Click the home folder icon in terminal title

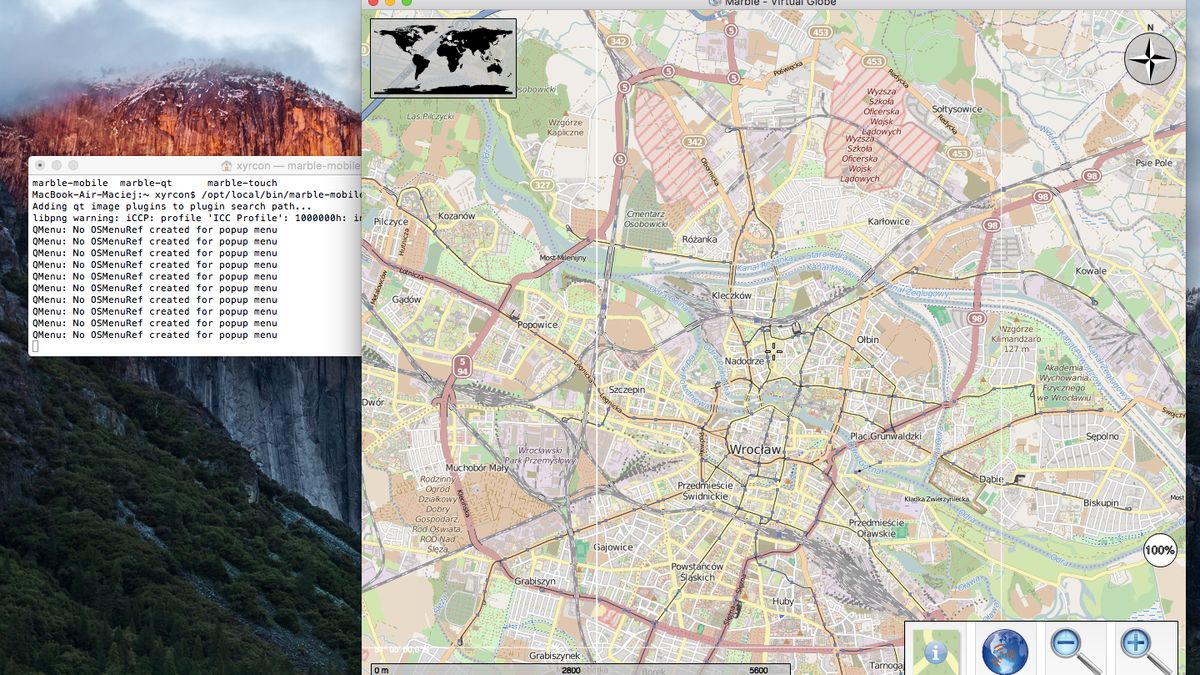coord(226,166)
